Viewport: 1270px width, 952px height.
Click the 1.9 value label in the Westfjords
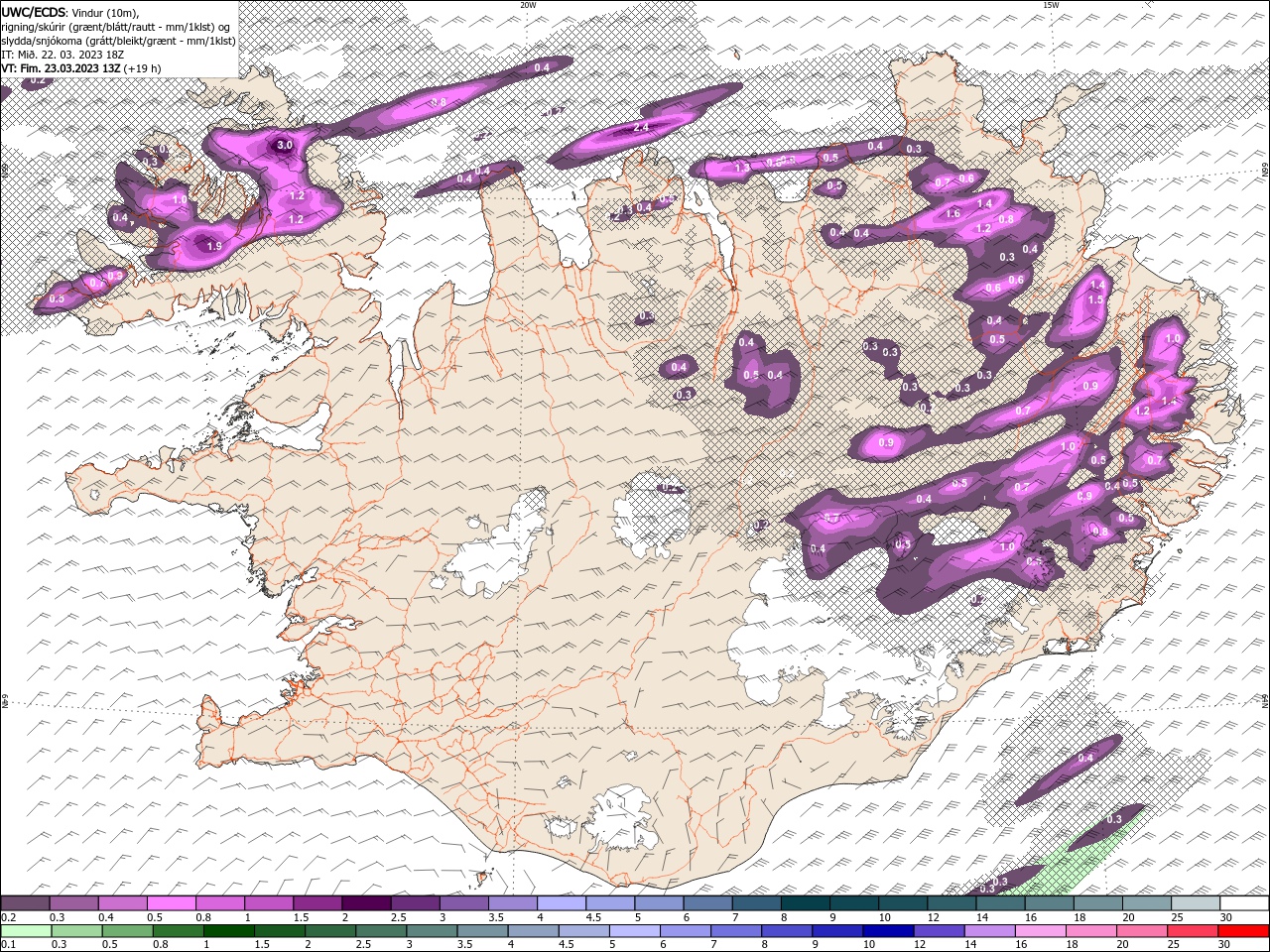[x=213, y=246]
